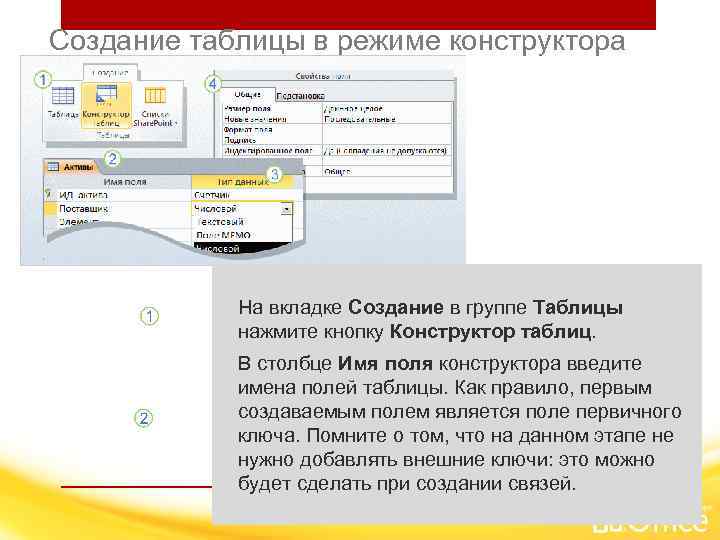Click the Размер поля property label
720x540 pixels.
247,109
